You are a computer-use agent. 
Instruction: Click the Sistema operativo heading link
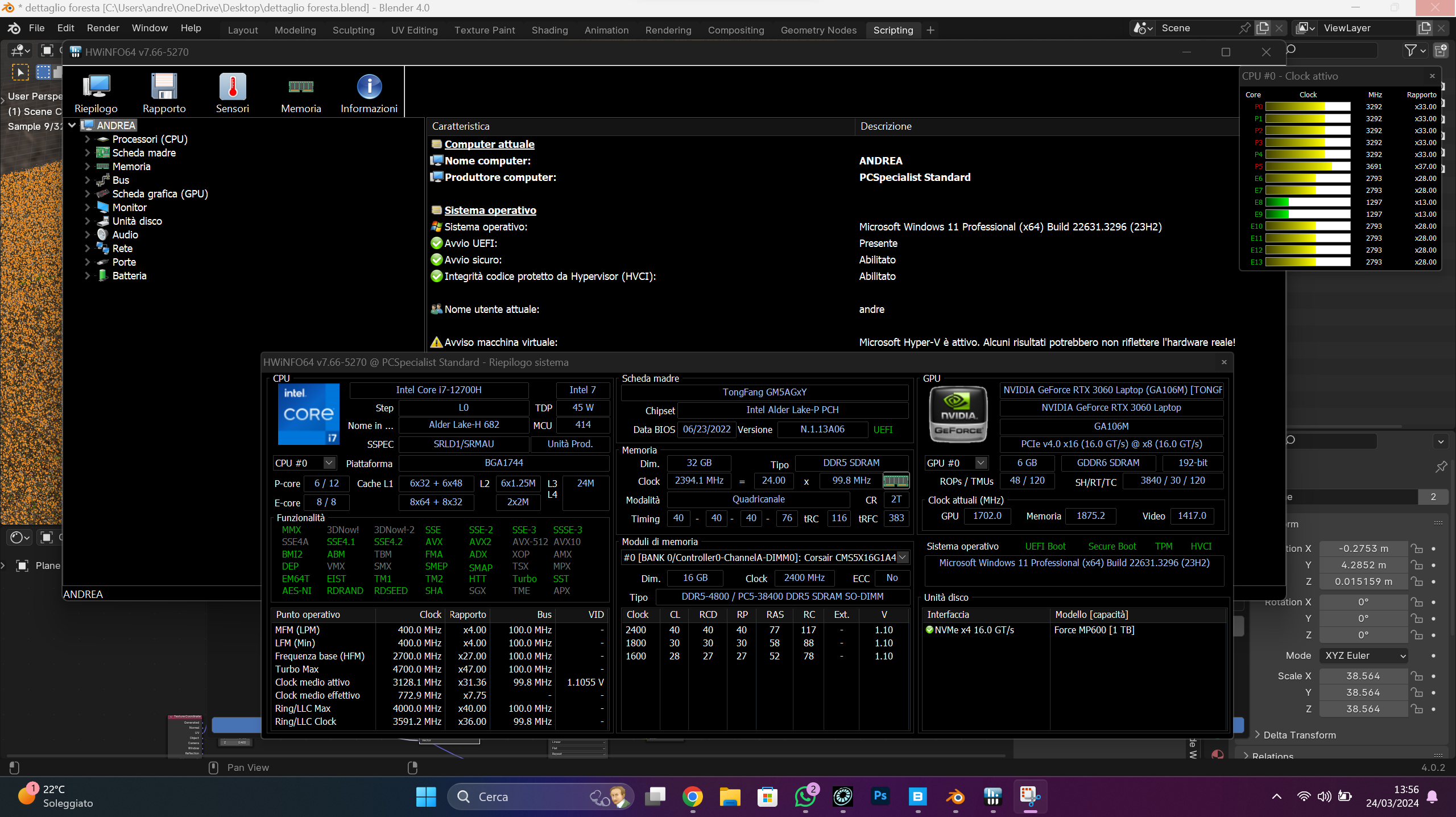[490, 211]
